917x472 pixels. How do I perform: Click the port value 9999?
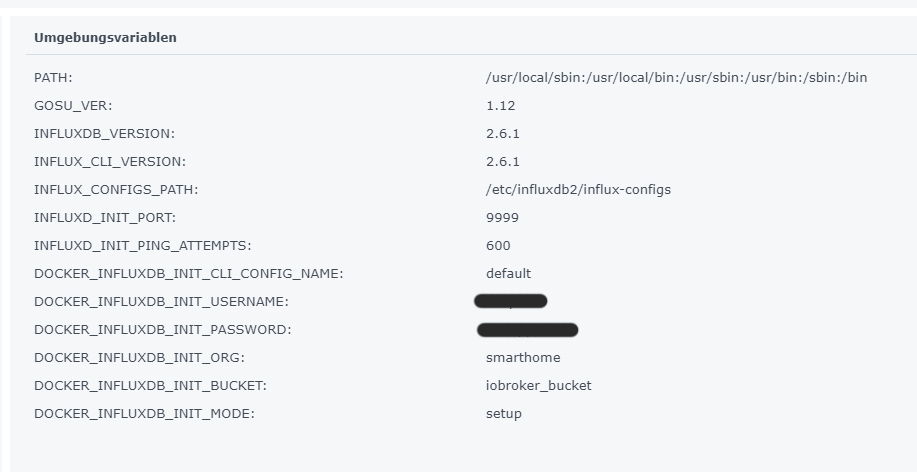[502, 218]
